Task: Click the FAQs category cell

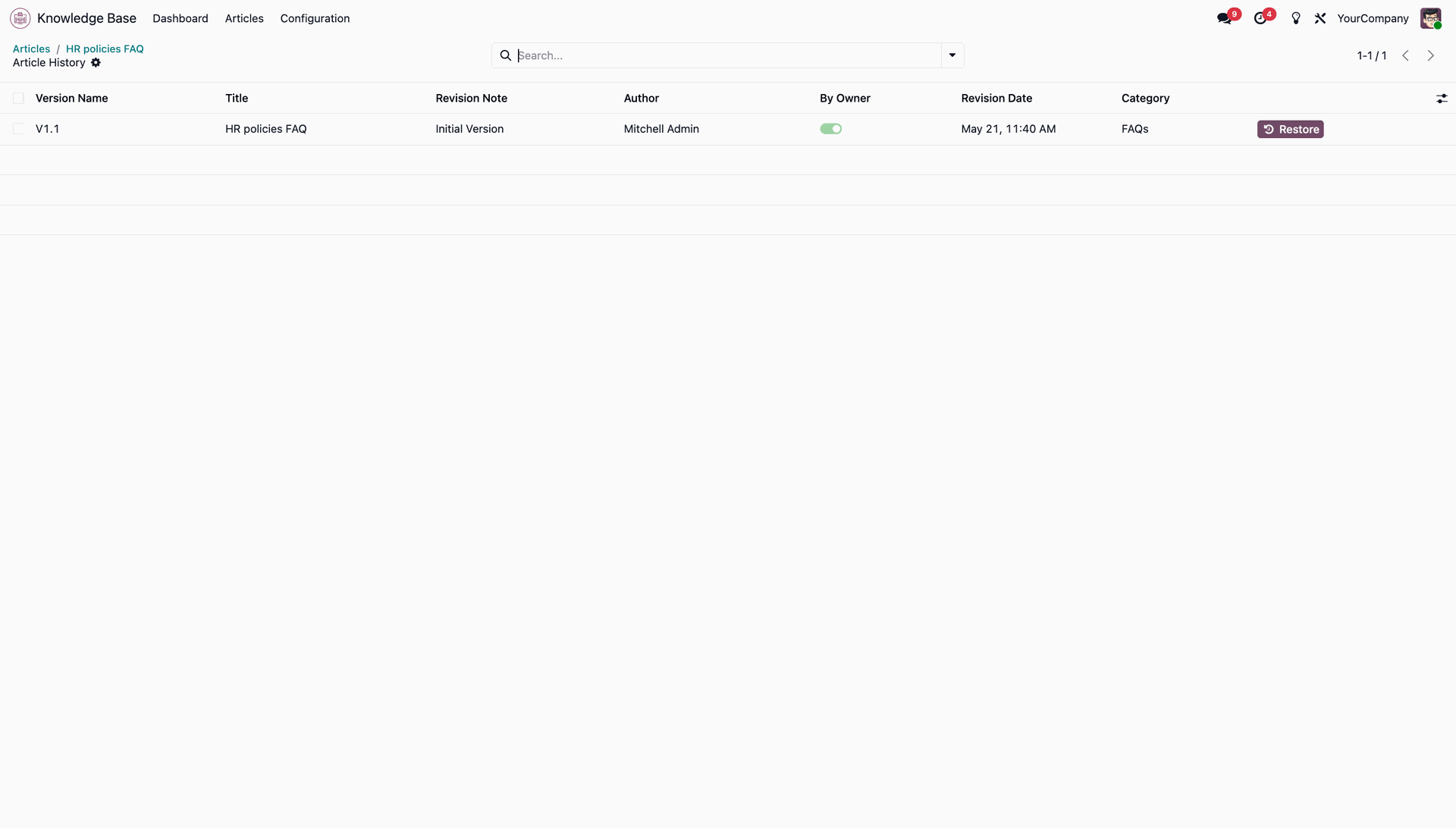Action: [1134, 129]
